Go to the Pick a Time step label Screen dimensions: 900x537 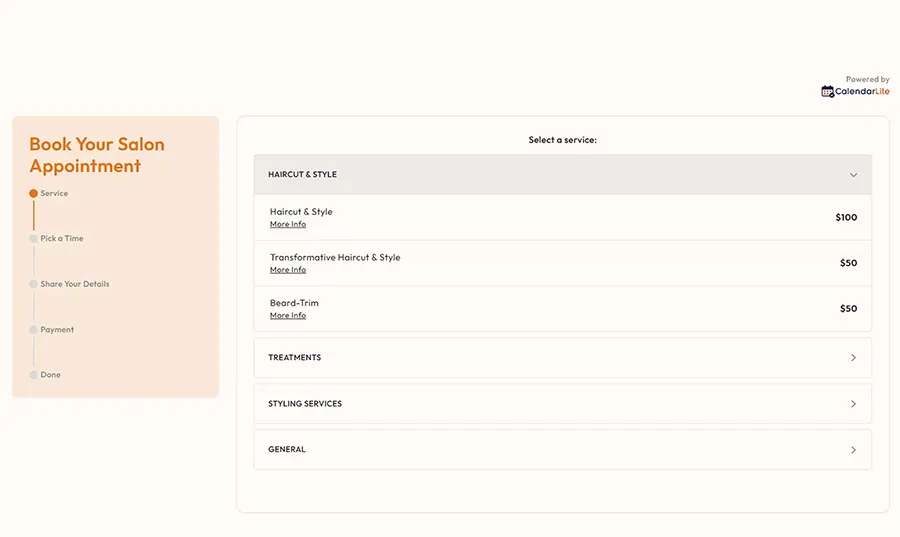coord(61,239)
